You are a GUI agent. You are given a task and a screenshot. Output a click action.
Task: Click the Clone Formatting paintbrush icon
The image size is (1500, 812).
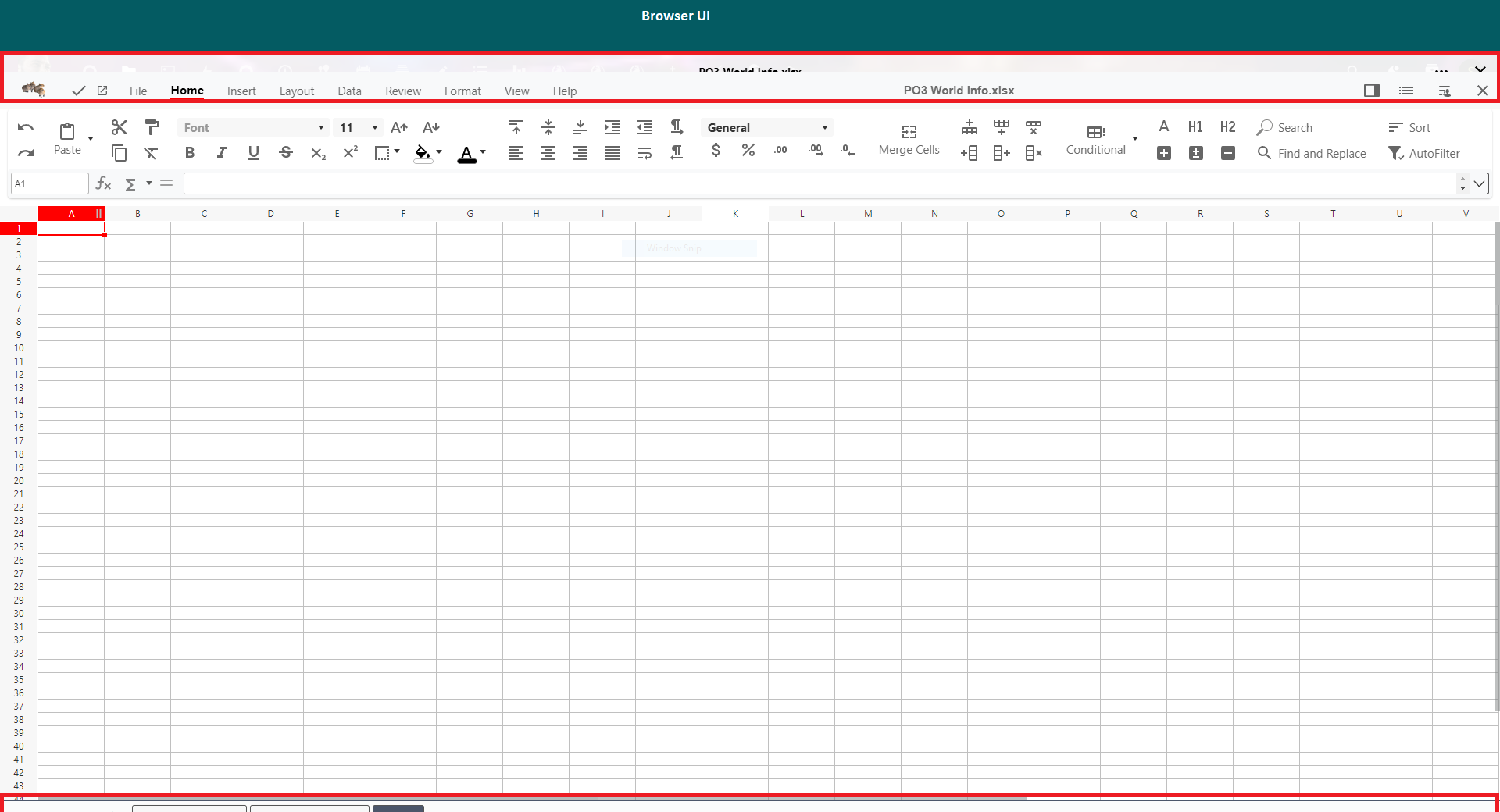coord(152,127)
